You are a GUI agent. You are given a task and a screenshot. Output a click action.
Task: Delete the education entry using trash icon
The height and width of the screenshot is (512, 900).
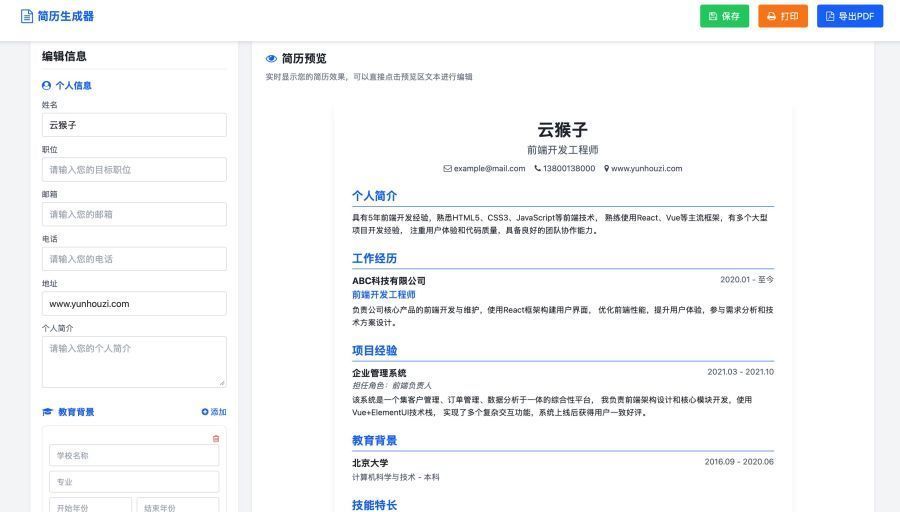coord(216,439)
